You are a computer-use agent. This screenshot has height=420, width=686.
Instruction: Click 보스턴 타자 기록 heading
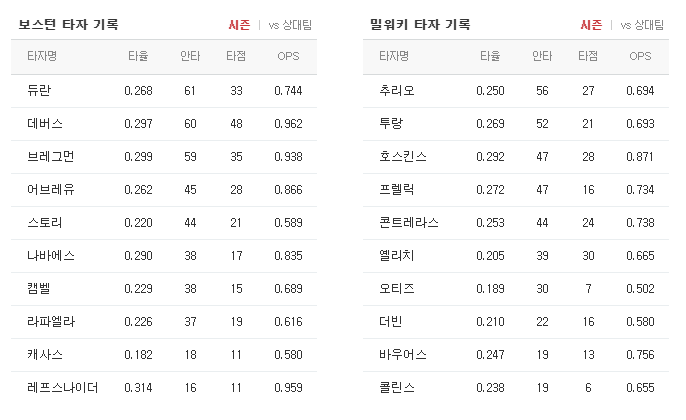(68, 24)
